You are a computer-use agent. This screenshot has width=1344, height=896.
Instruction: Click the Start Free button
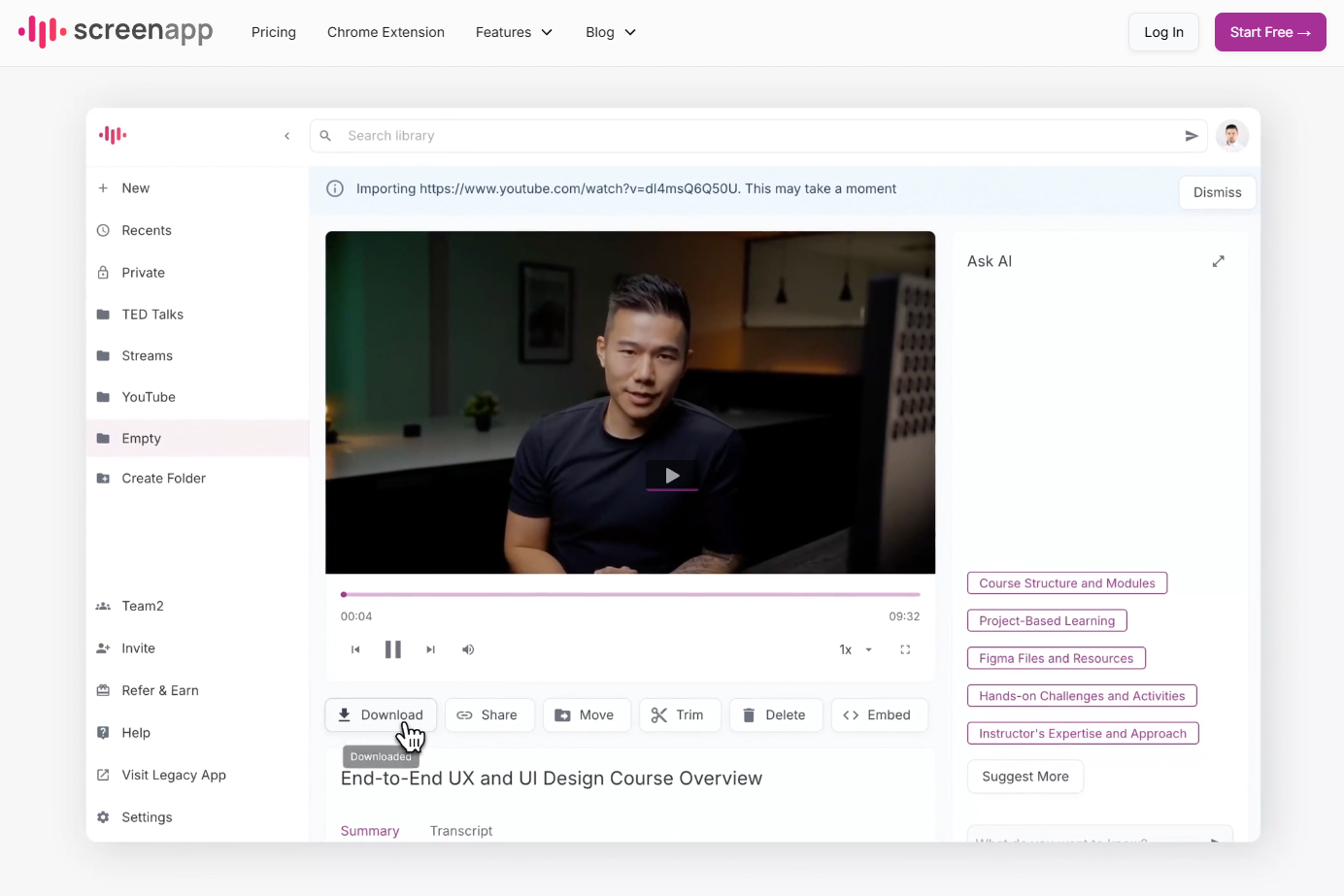point(1269,32)
